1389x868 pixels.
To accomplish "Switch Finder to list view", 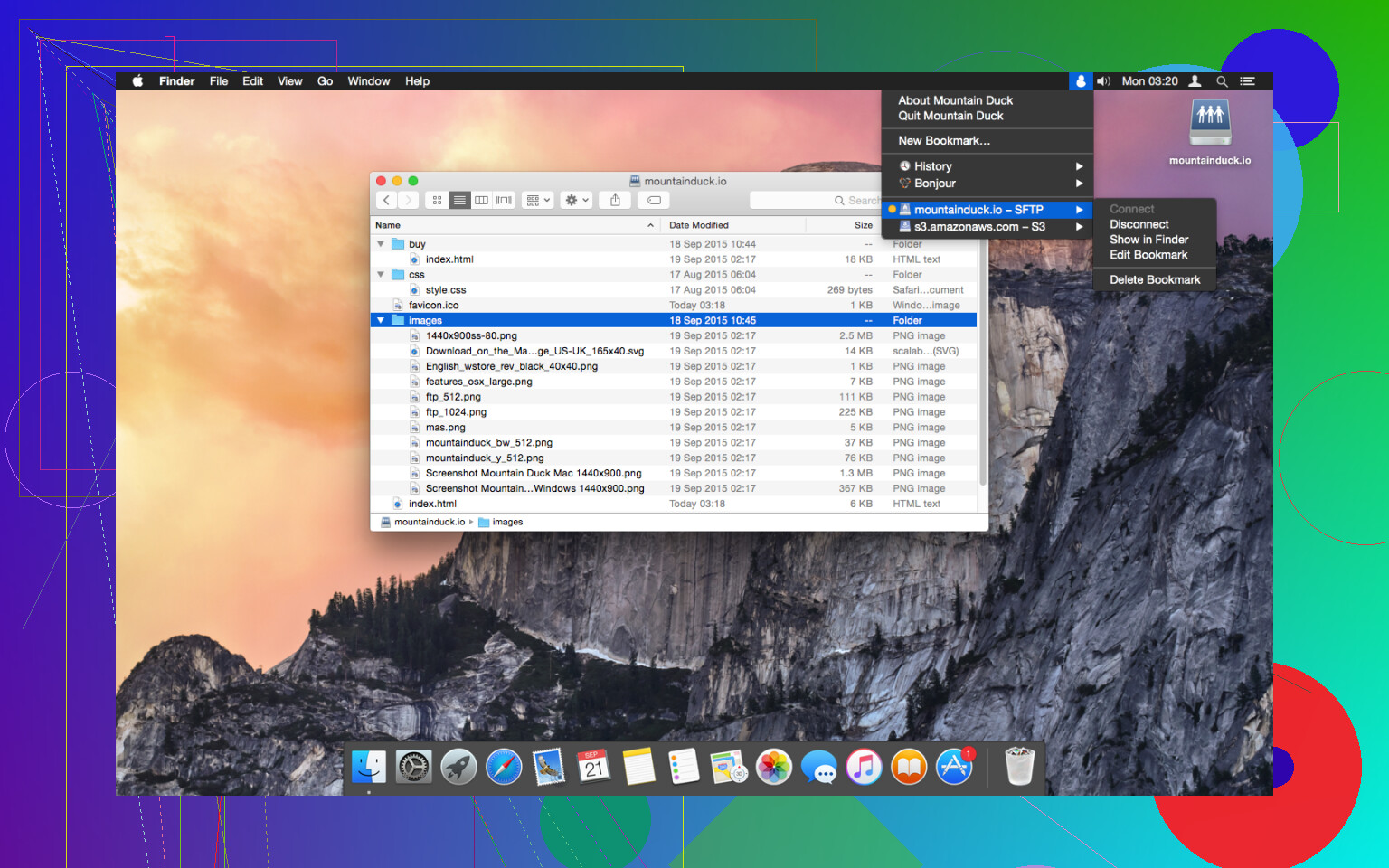I will point(459,200).
